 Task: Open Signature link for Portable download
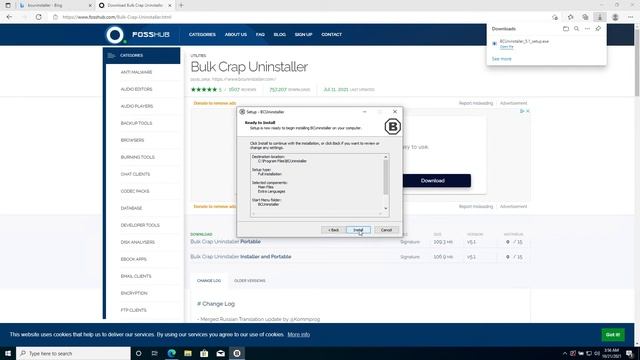410,242
